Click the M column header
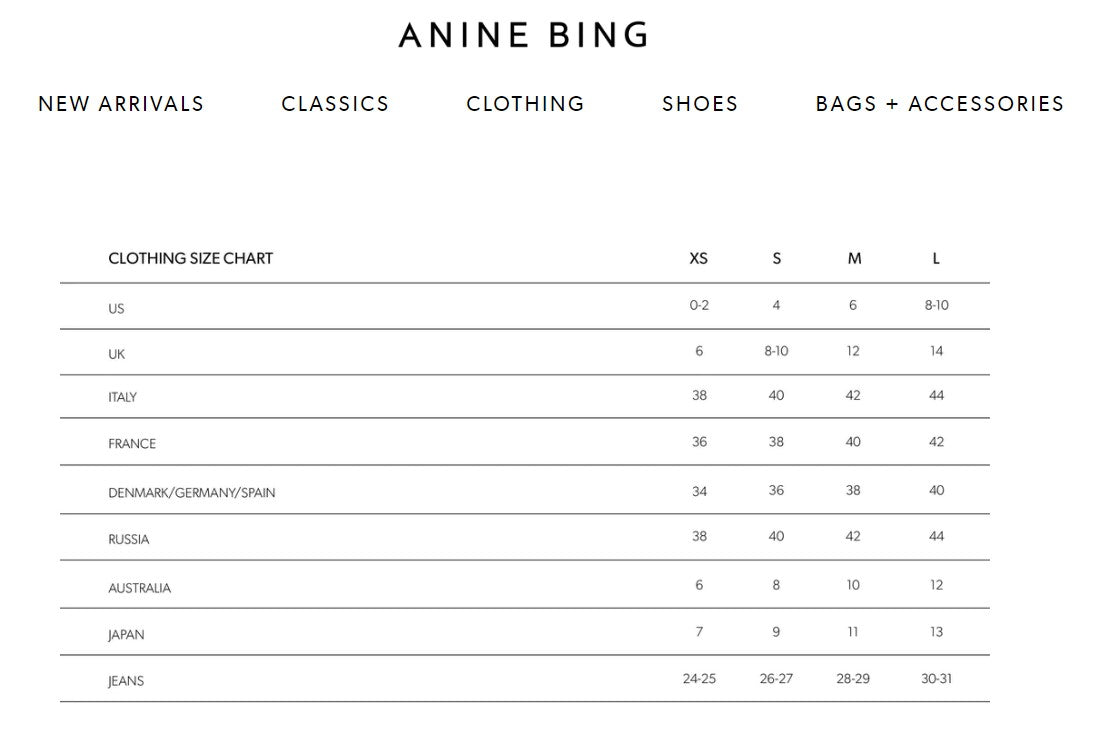 pyautogui.click(x=854, y=258)
